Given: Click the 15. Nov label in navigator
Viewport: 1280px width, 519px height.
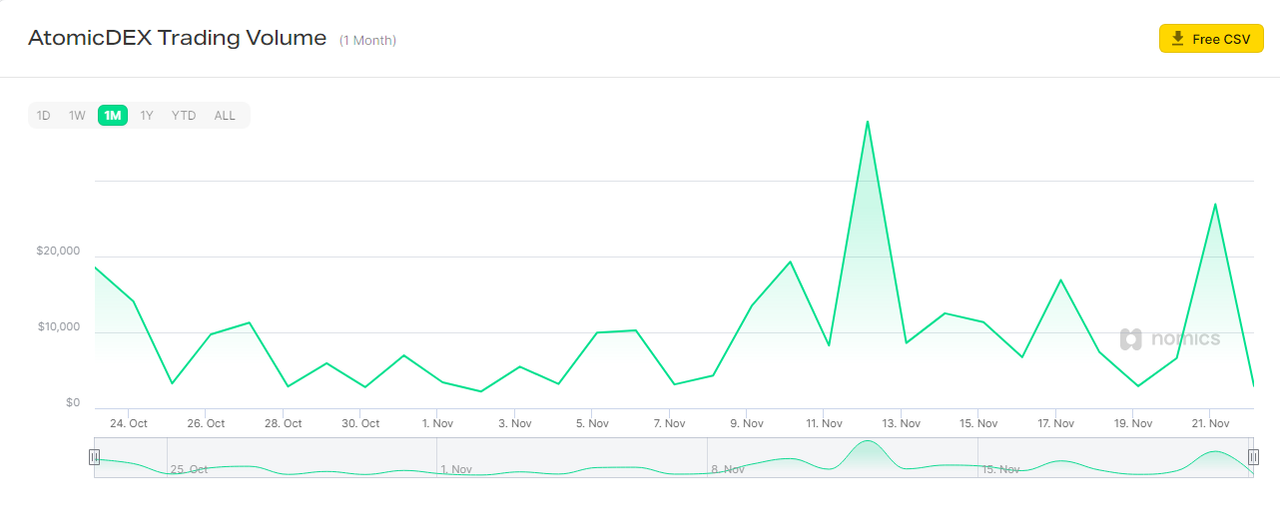Looking at the screenshot, I should [x=1001, y=468].
